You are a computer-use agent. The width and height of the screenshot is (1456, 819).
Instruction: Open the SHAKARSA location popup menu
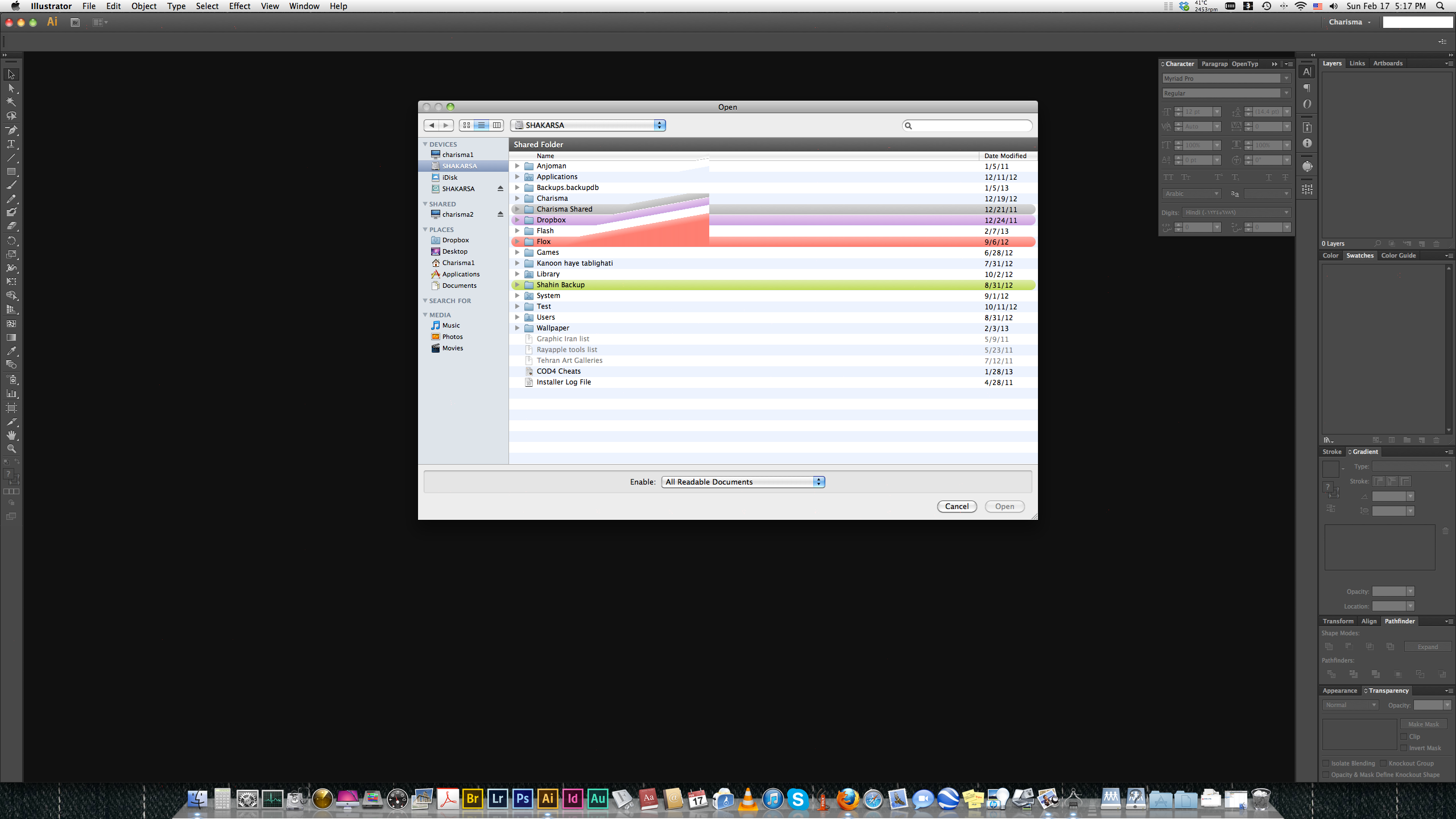[588, 125]
